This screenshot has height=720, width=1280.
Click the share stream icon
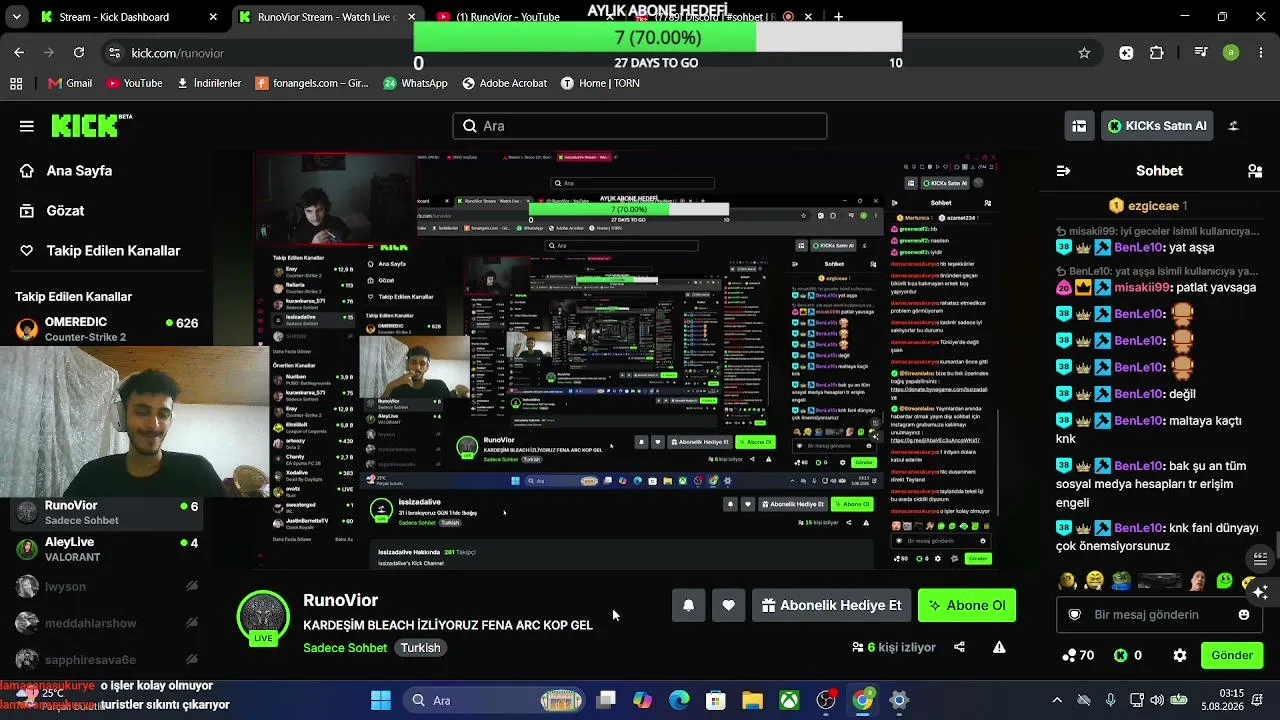(x=959, y=647)
